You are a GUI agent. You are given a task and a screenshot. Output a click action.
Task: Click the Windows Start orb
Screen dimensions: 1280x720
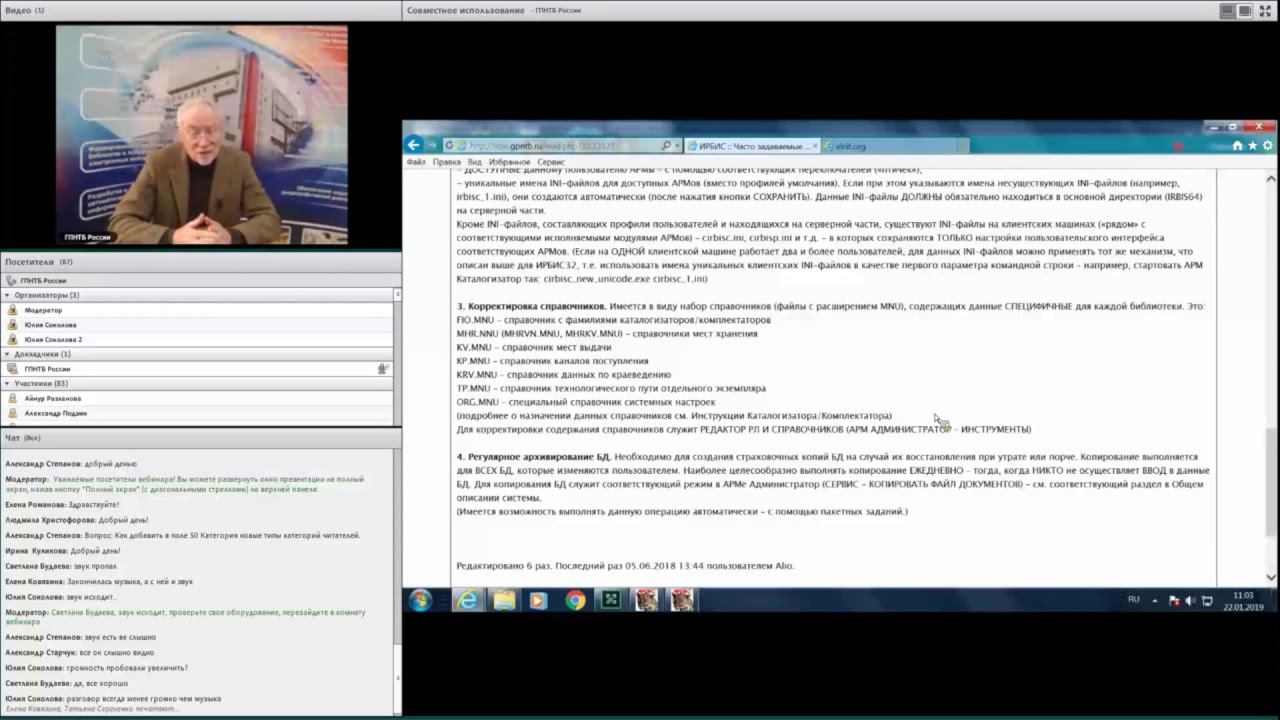[x=420, y=600]
